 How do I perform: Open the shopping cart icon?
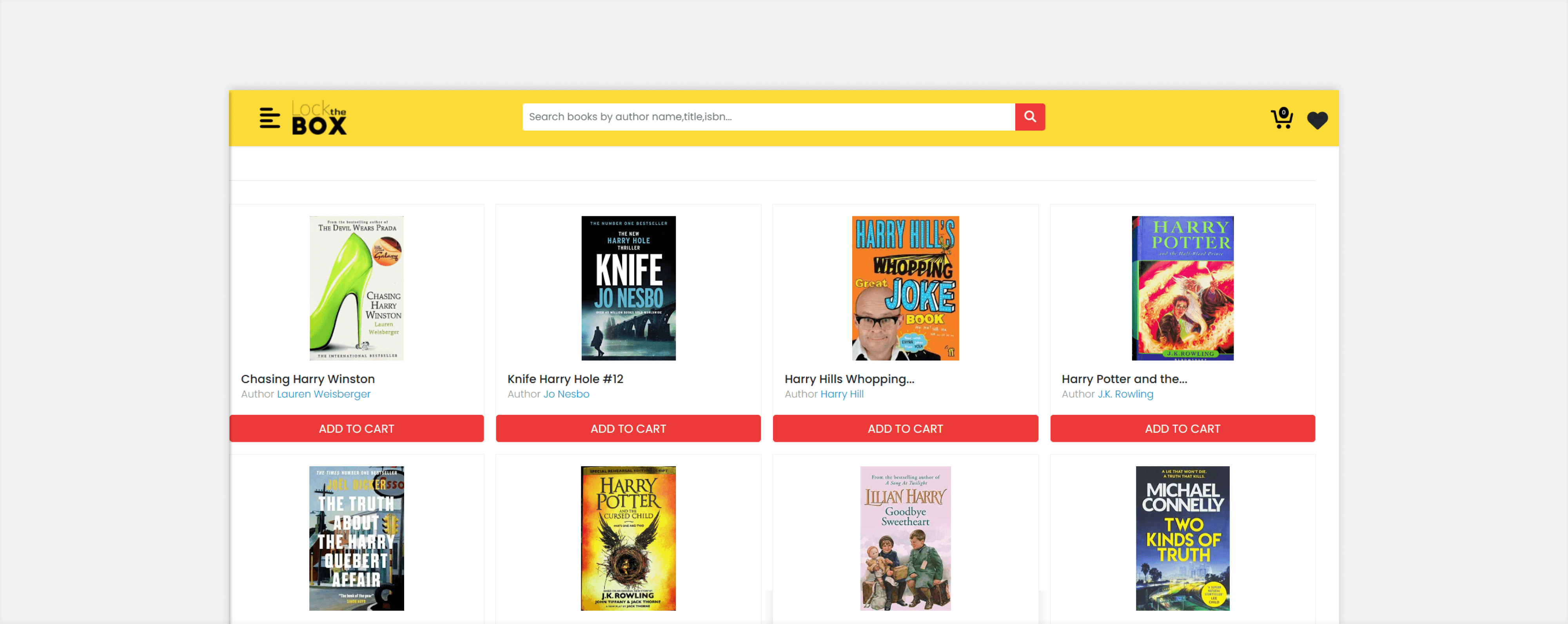point(1281,119)
